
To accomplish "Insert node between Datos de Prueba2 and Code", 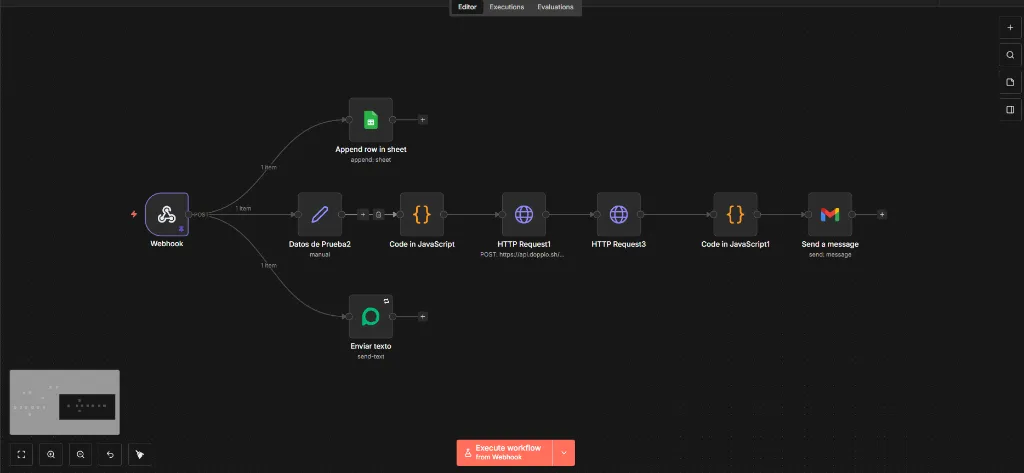I will (x=364, y=214).
